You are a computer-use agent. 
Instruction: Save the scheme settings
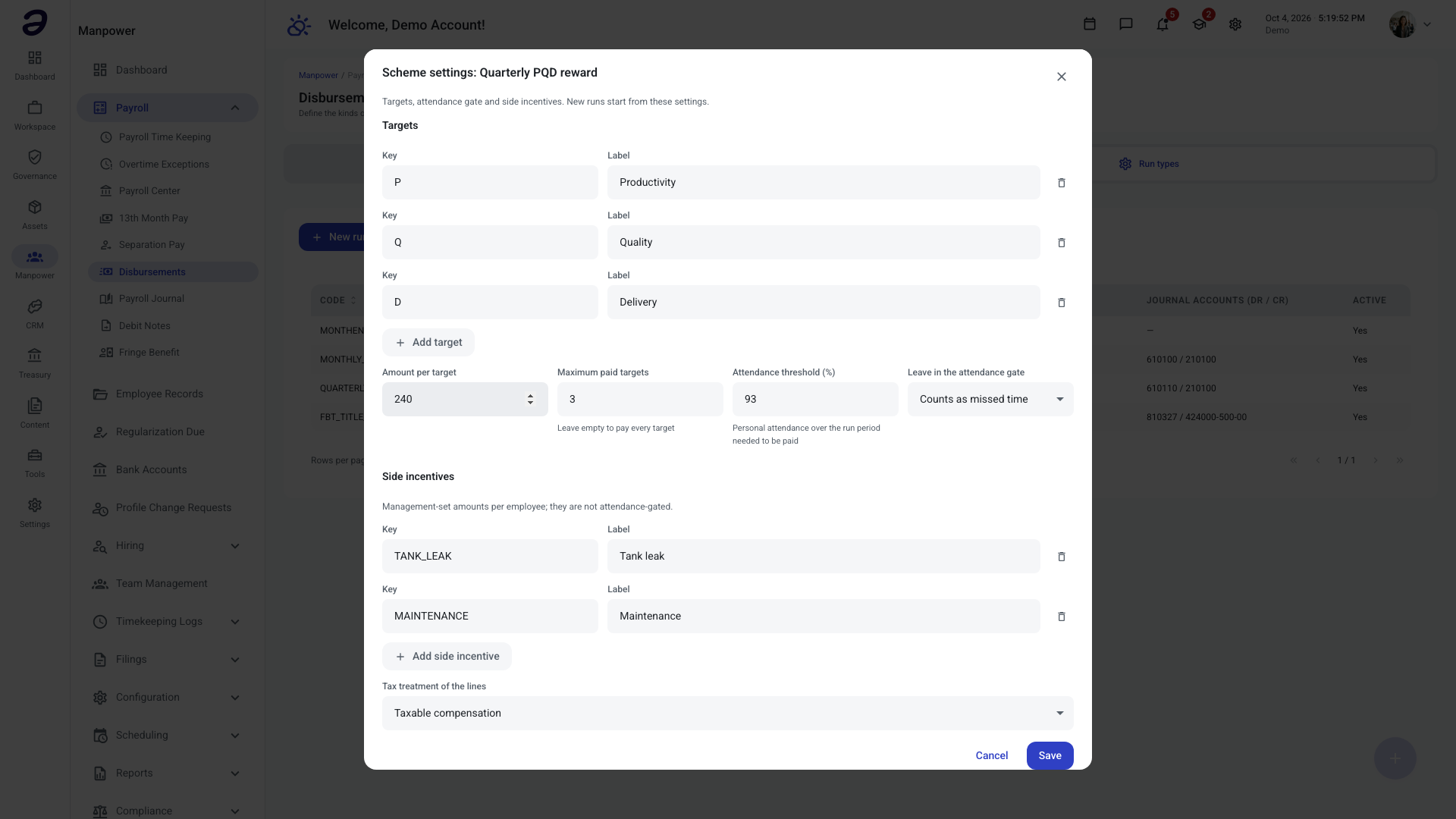pos(1050,755)
